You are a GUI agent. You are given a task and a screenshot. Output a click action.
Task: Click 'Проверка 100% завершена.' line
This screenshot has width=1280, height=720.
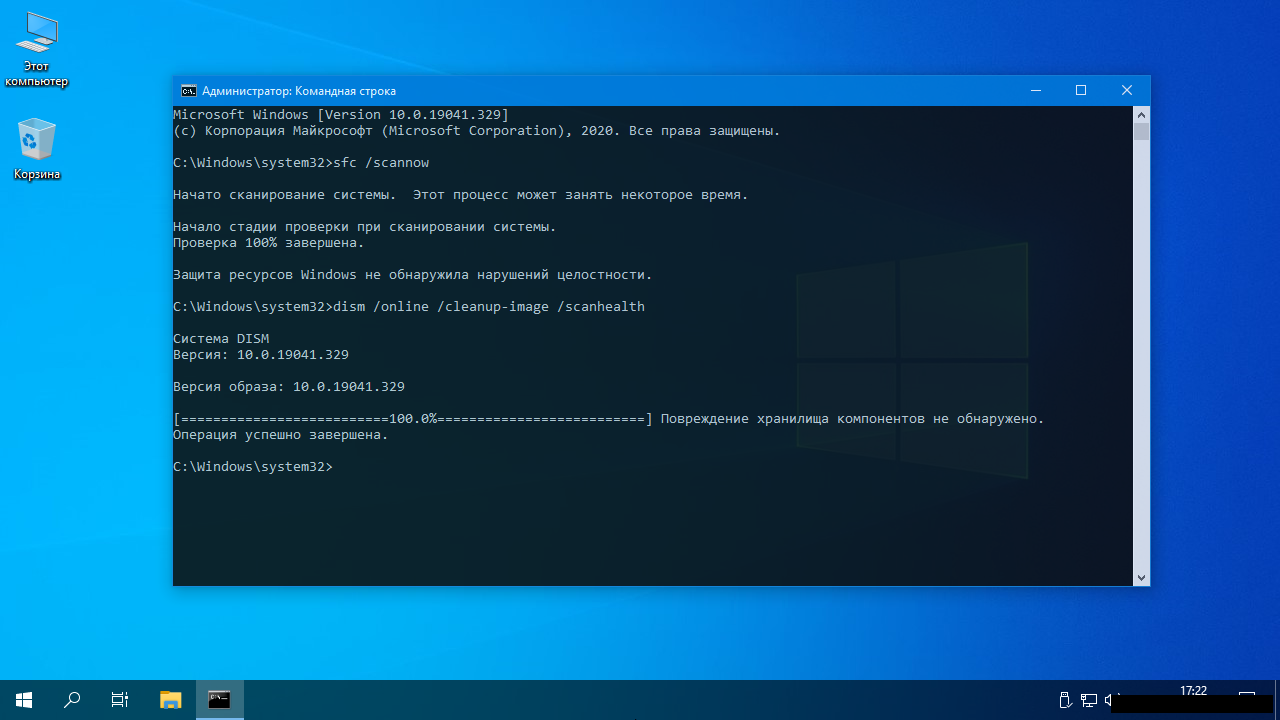(269, 242)
